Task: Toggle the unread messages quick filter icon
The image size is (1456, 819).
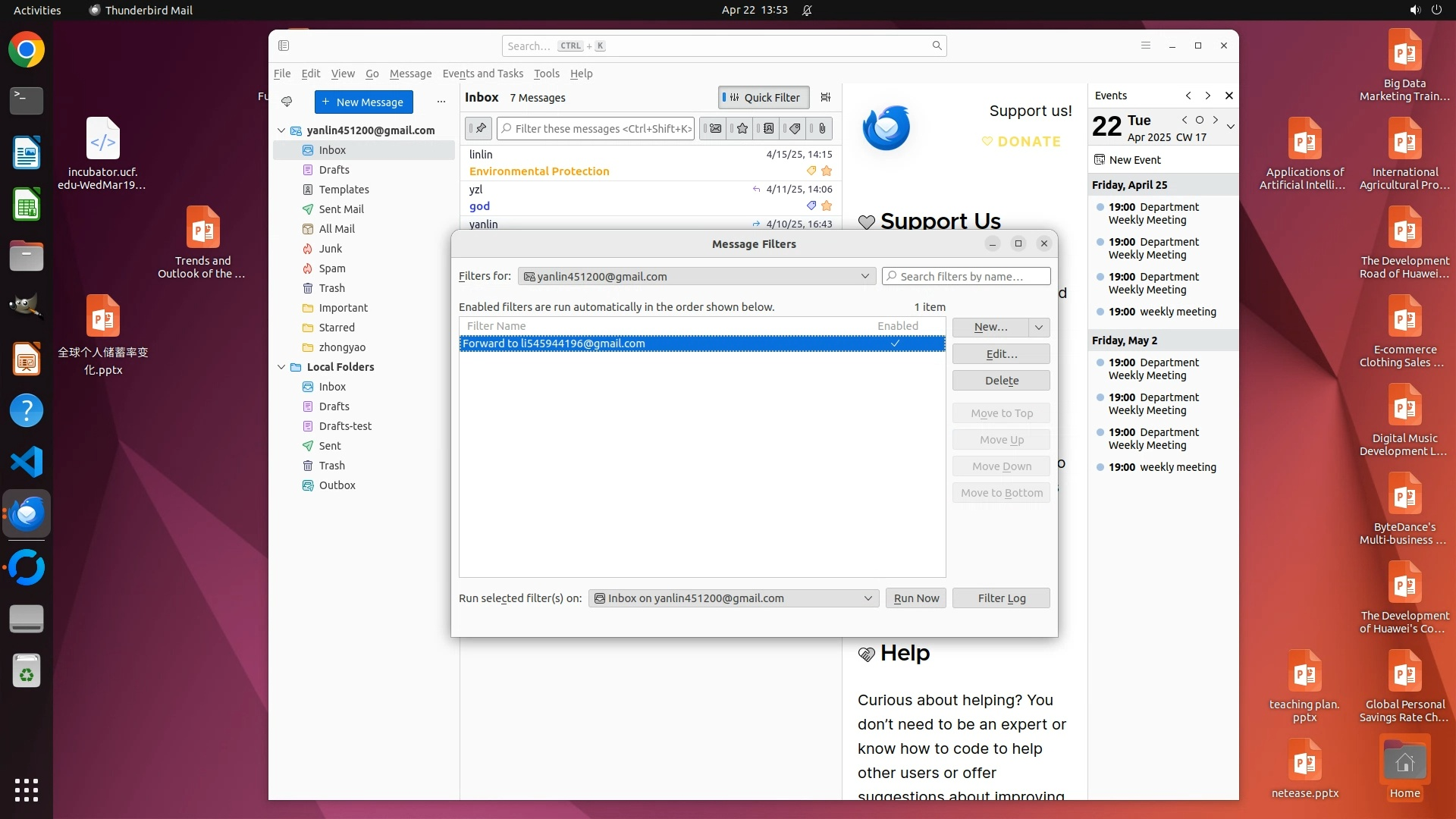Action: (714, 129)
